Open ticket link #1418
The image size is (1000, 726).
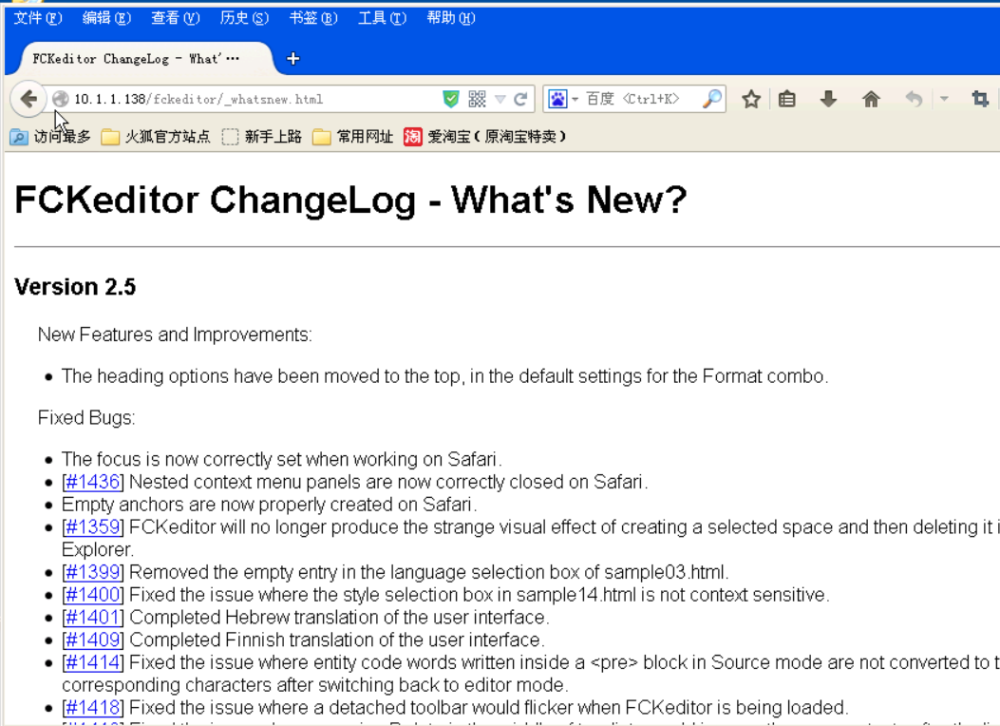click(93, 707)
